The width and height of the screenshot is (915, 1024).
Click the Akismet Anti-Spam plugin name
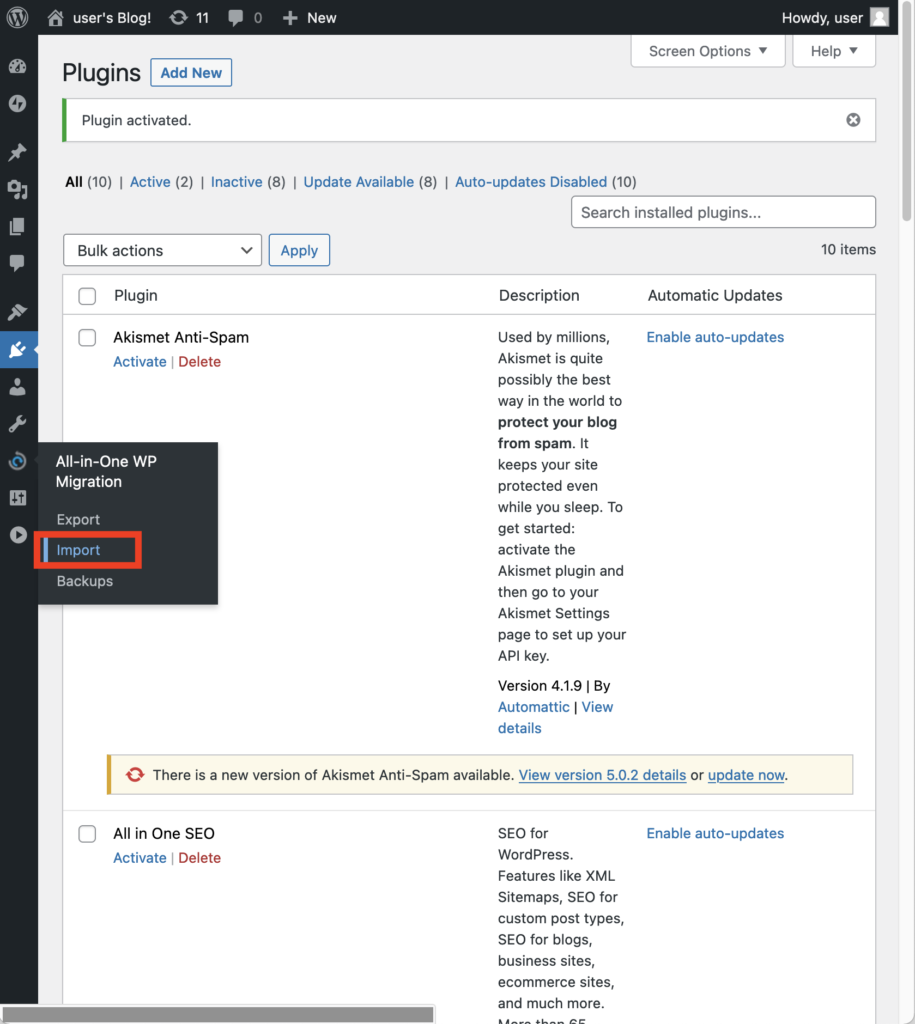[x=181, y=337]
